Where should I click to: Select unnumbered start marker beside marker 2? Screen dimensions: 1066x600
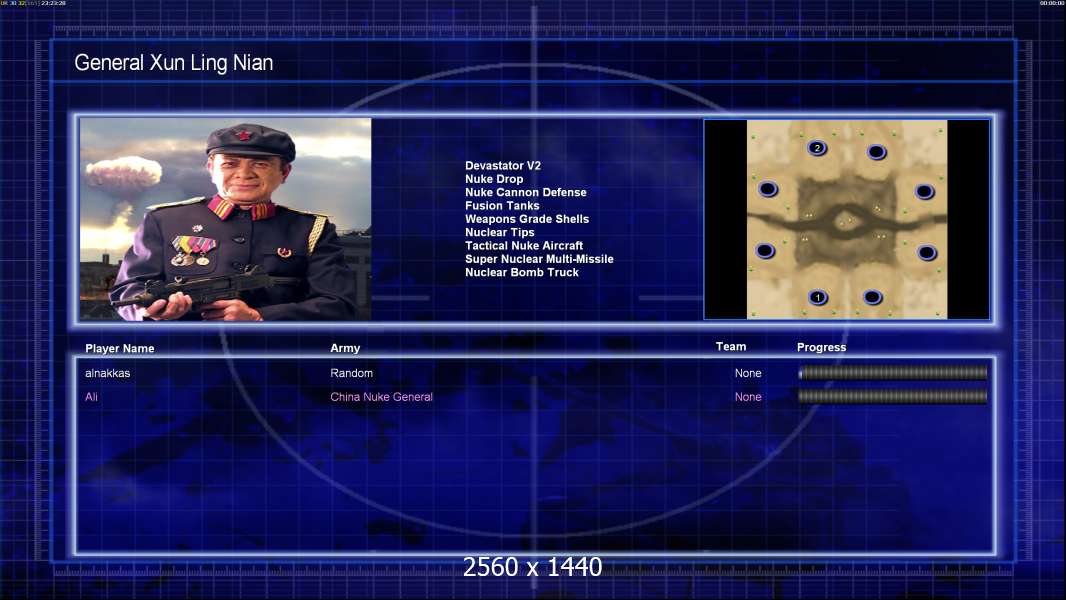[876, 152]
